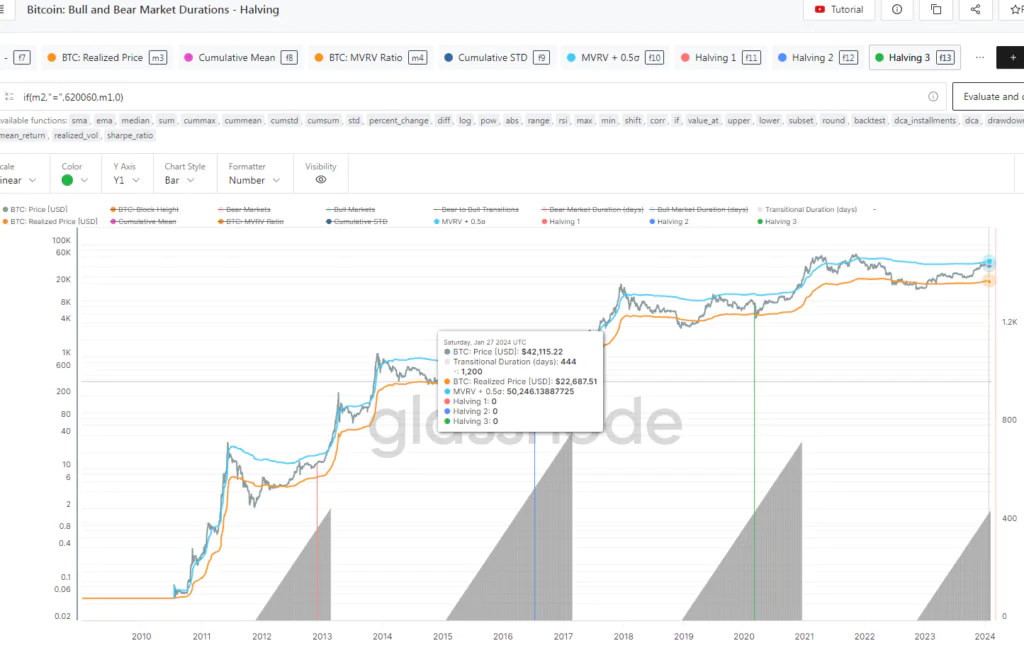Select the BTC: MVRV Ratio metric tab
Viewport: 1024px width, 648px height.
click(370, 57)
